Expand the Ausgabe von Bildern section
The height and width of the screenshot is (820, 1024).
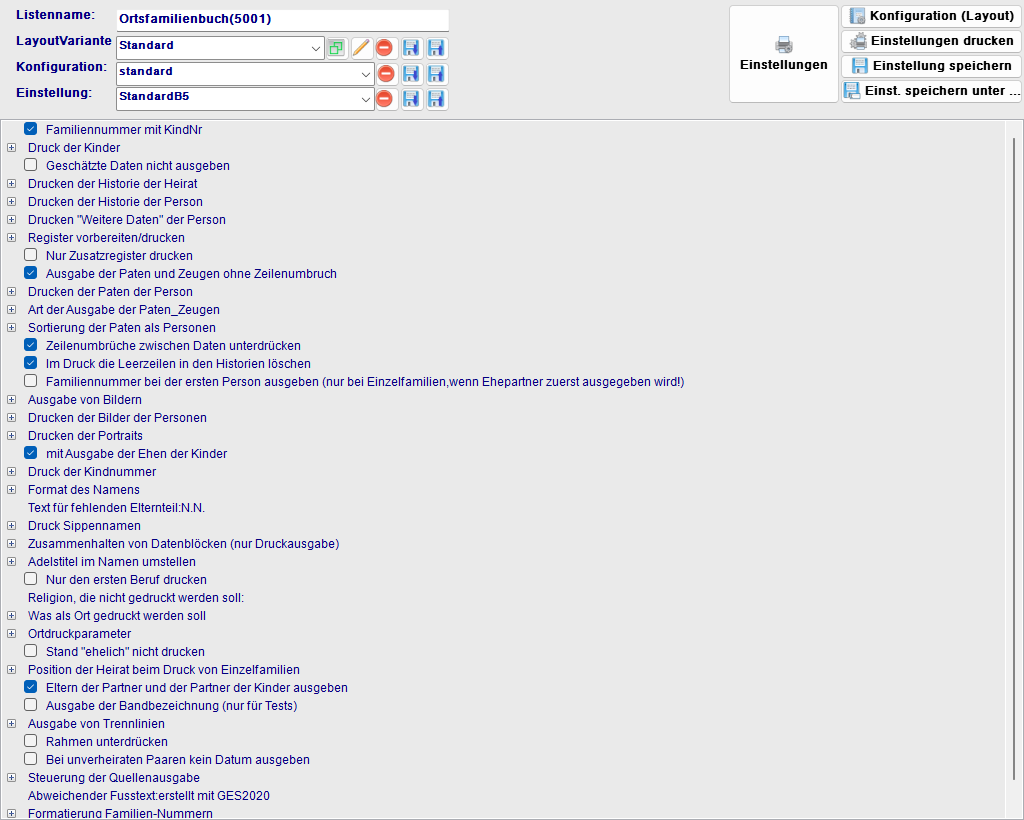(x=10, y=399)
